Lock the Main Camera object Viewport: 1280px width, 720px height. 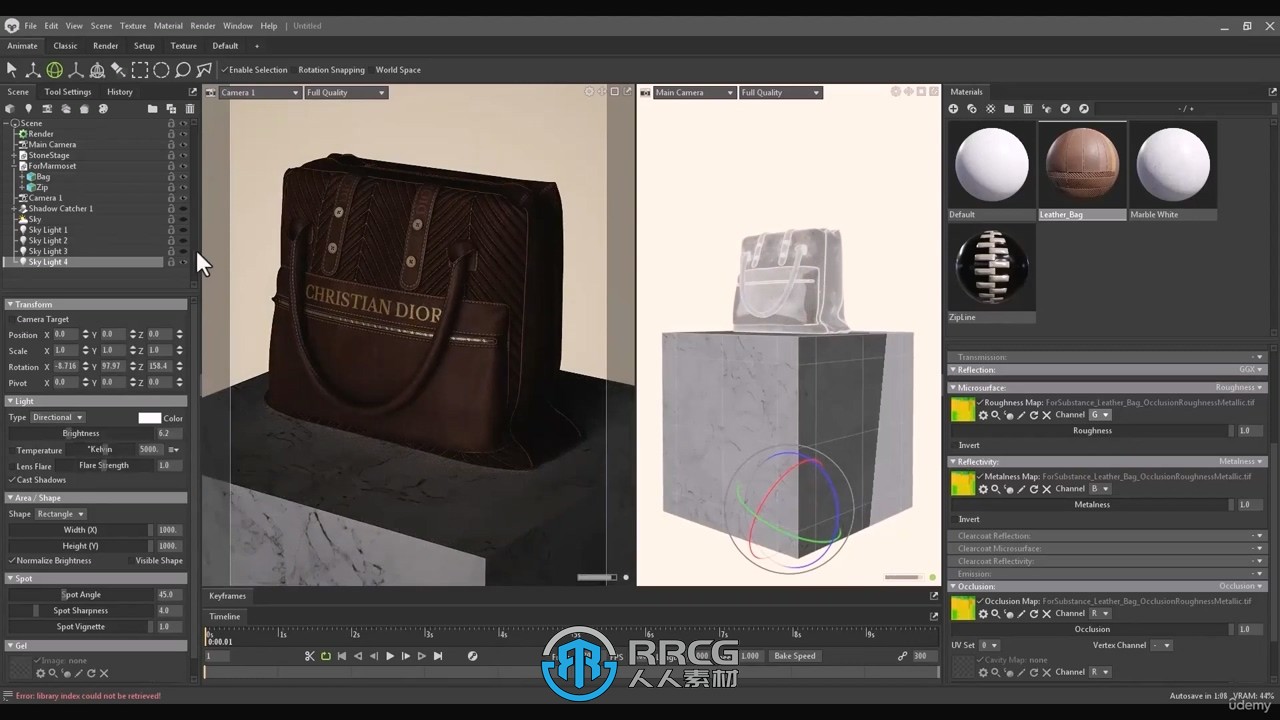(x=171, y=145)
